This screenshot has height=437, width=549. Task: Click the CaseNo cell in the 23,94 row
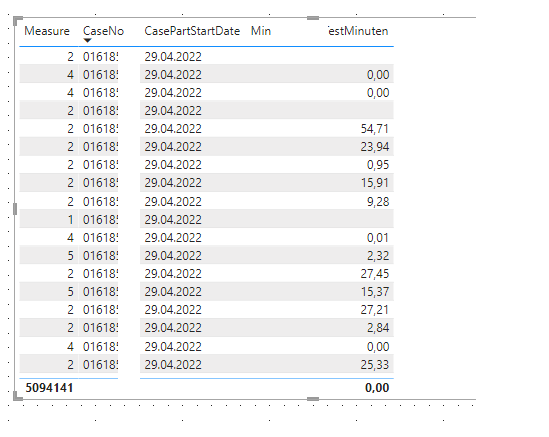(100, 147)
